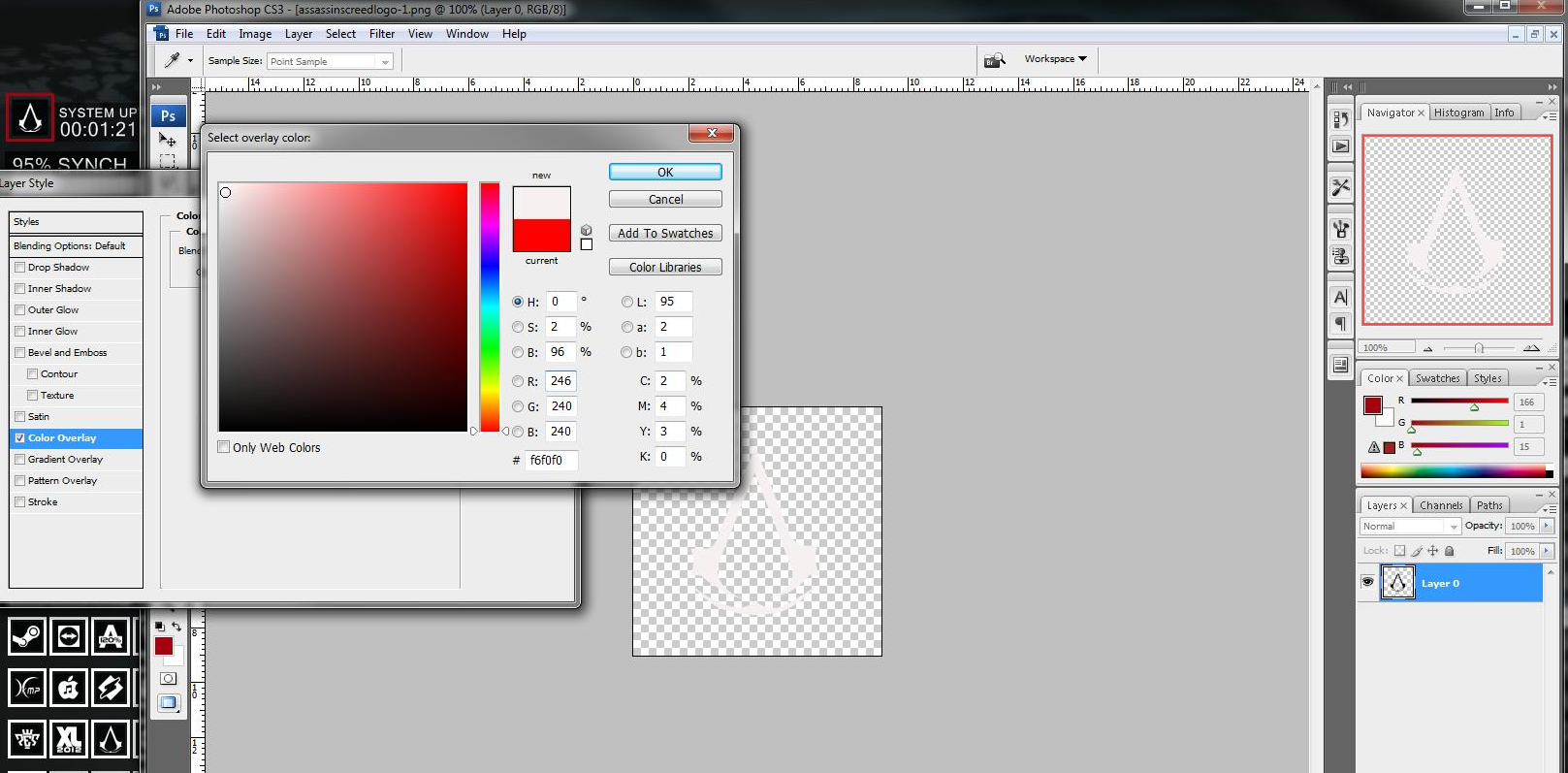The image size is (1568, 773).
Task: Click Add To Swatches button
Action: click(665, 233)
